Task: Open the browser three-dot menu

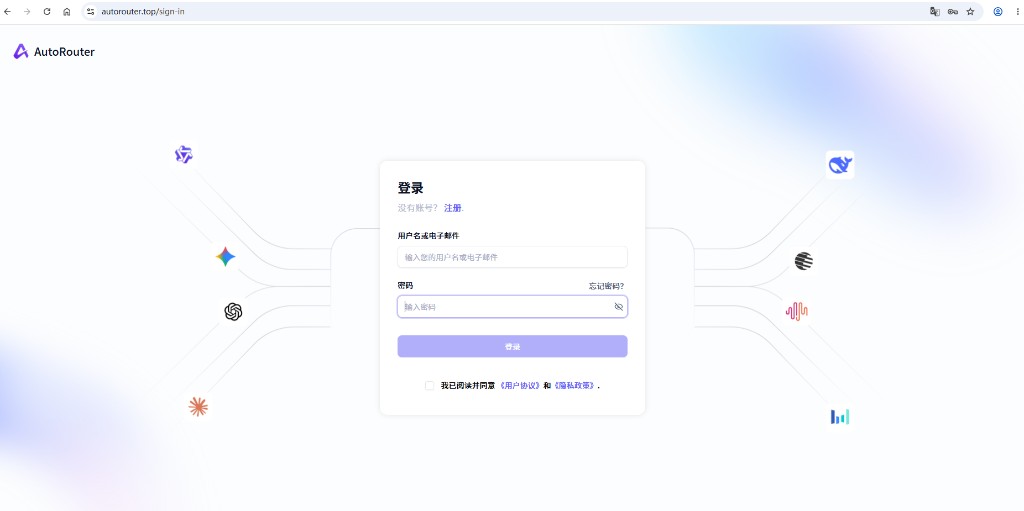Action: point(1017,12)
